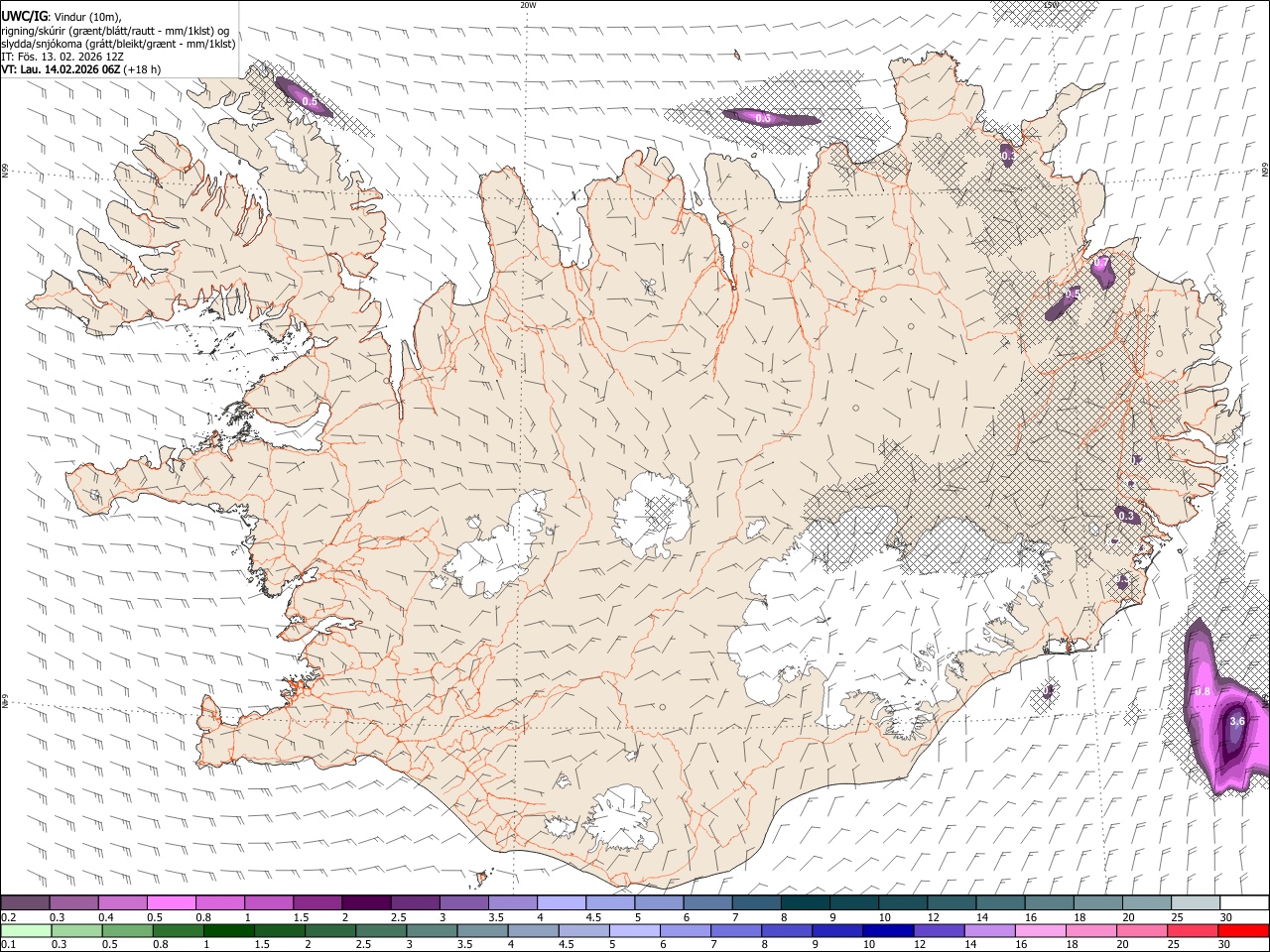This screenshot has width=1270, height=952.
Task: Click the lower scale swatch between 0.1 and 0.3
Action: coord(27,930)
